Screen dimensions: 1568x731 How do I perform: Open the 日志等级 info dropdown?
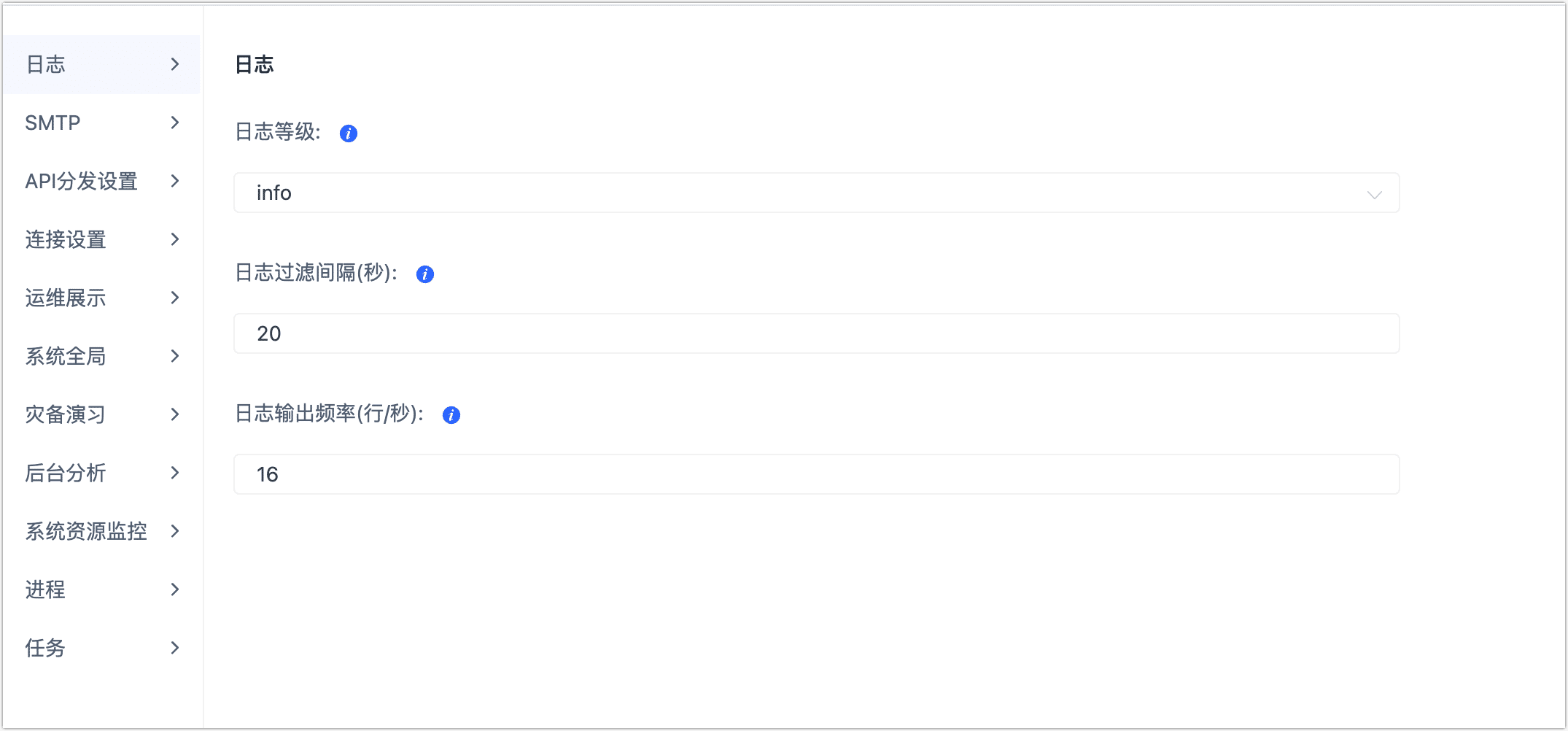[815, 193]
